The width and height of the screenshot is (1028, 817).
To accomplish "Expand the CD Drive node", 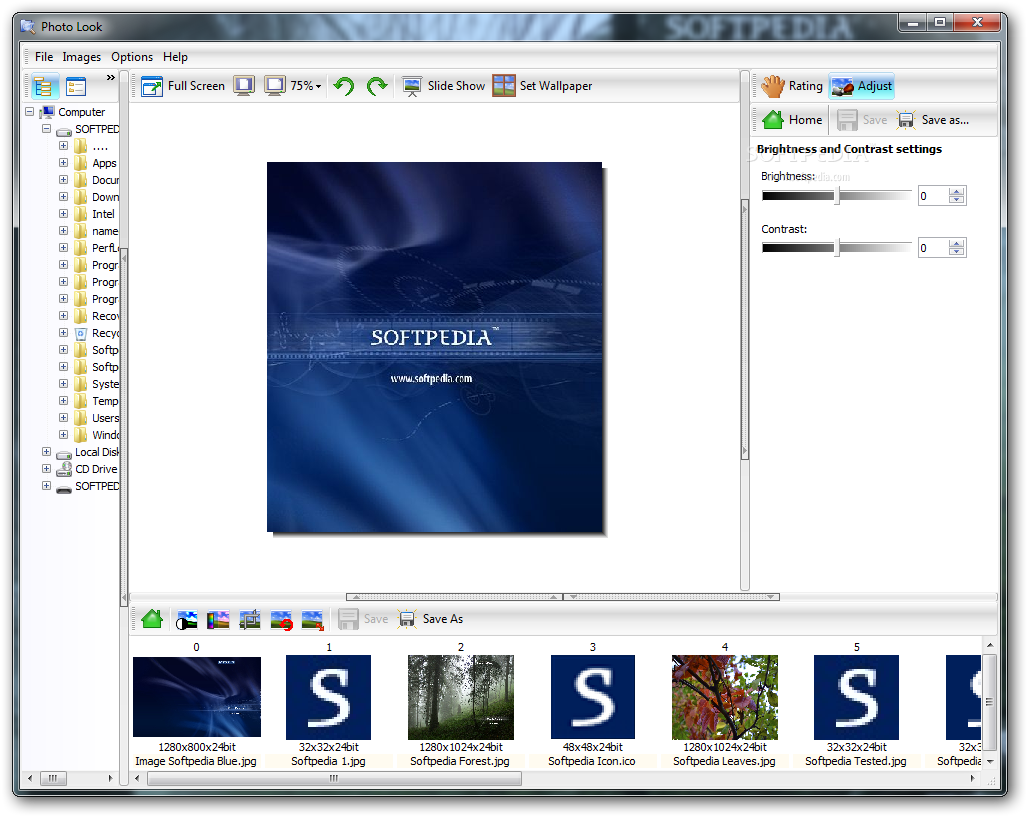I will 47,469.
